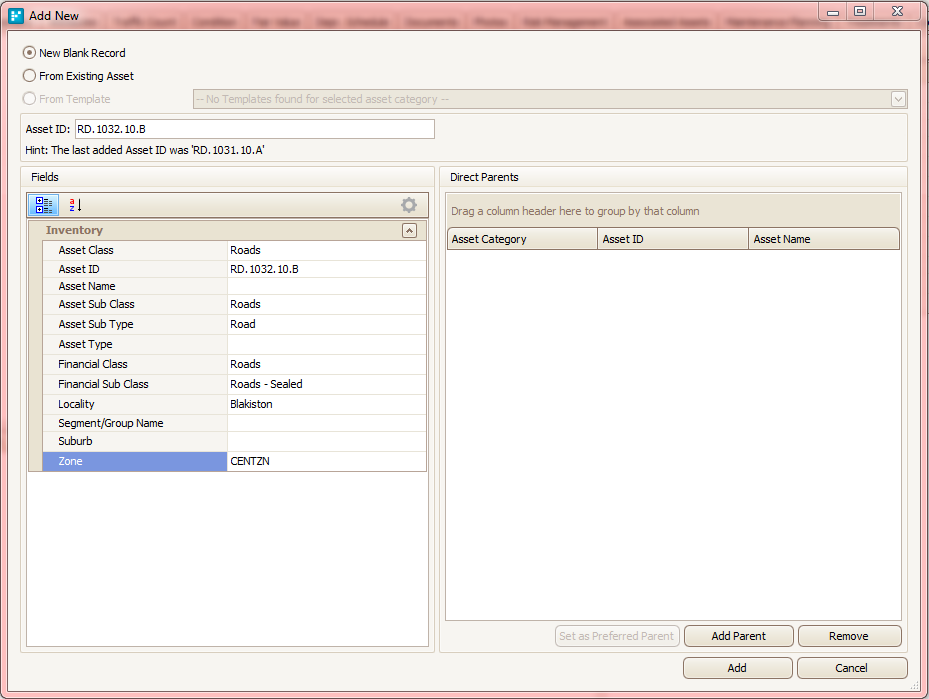The width and height of the screenshot is (929, 699).
Task: Collapse the Inventory section
Action: (x=409, y=230)
